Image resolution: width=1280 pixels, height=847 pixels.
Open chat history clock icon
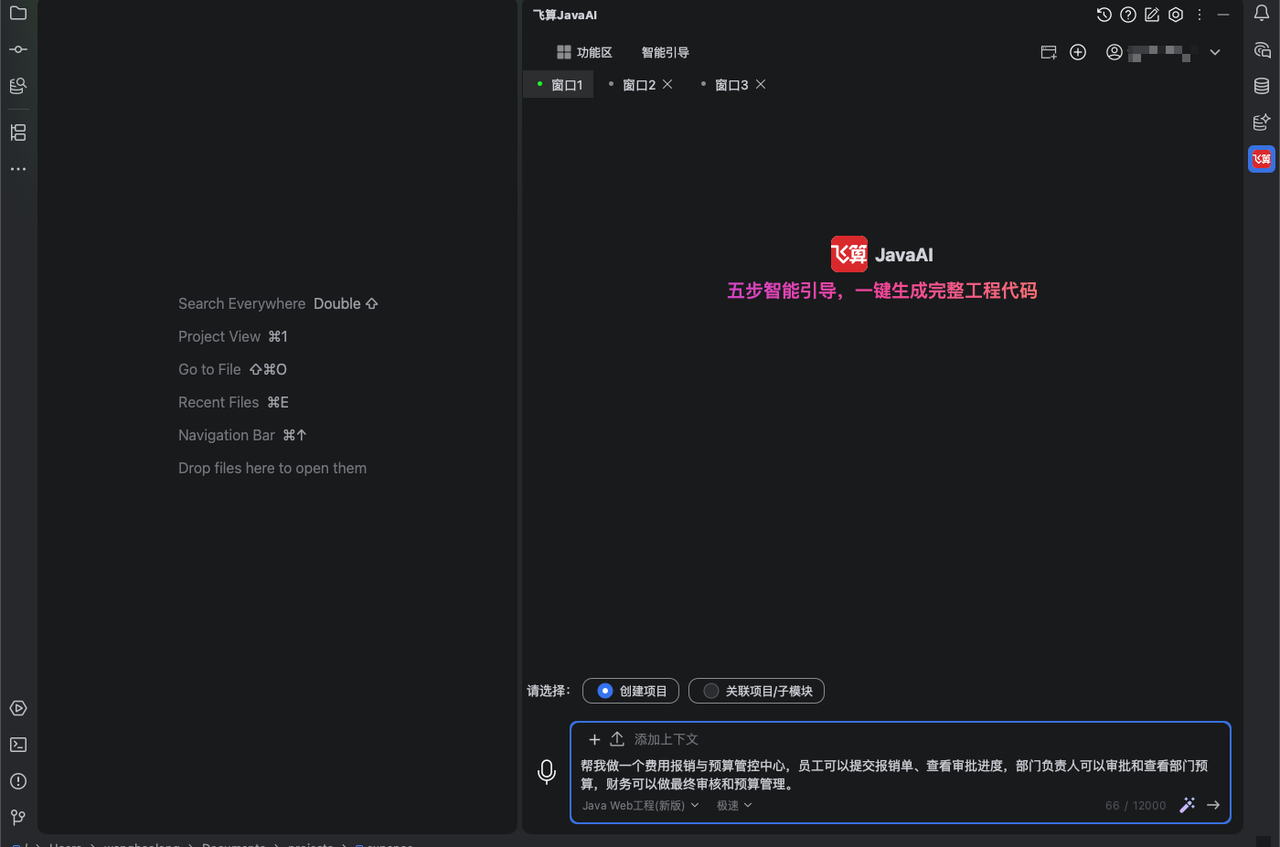[x=1104, y=15]
